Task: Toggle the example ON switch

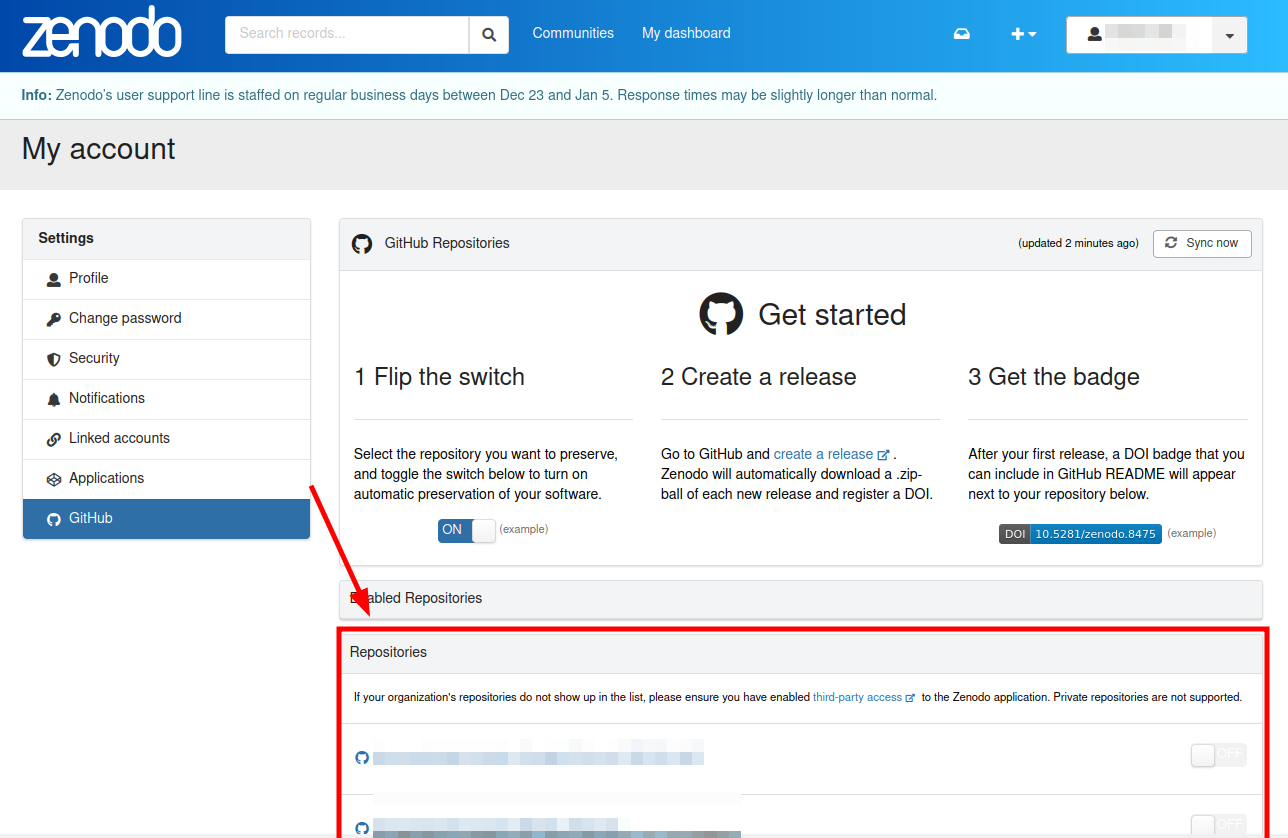Action: (467, 531)
